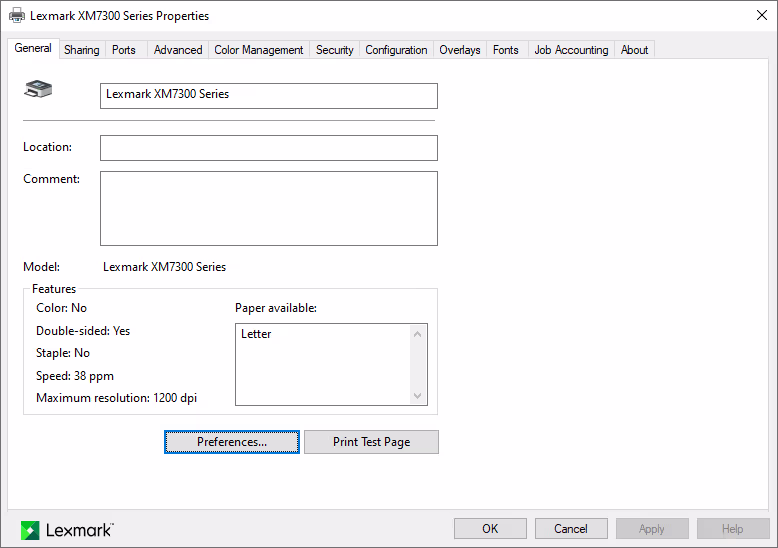This screenshot has height=548, width=778.
Task: Open the Color Management tab
Action: 259,50
